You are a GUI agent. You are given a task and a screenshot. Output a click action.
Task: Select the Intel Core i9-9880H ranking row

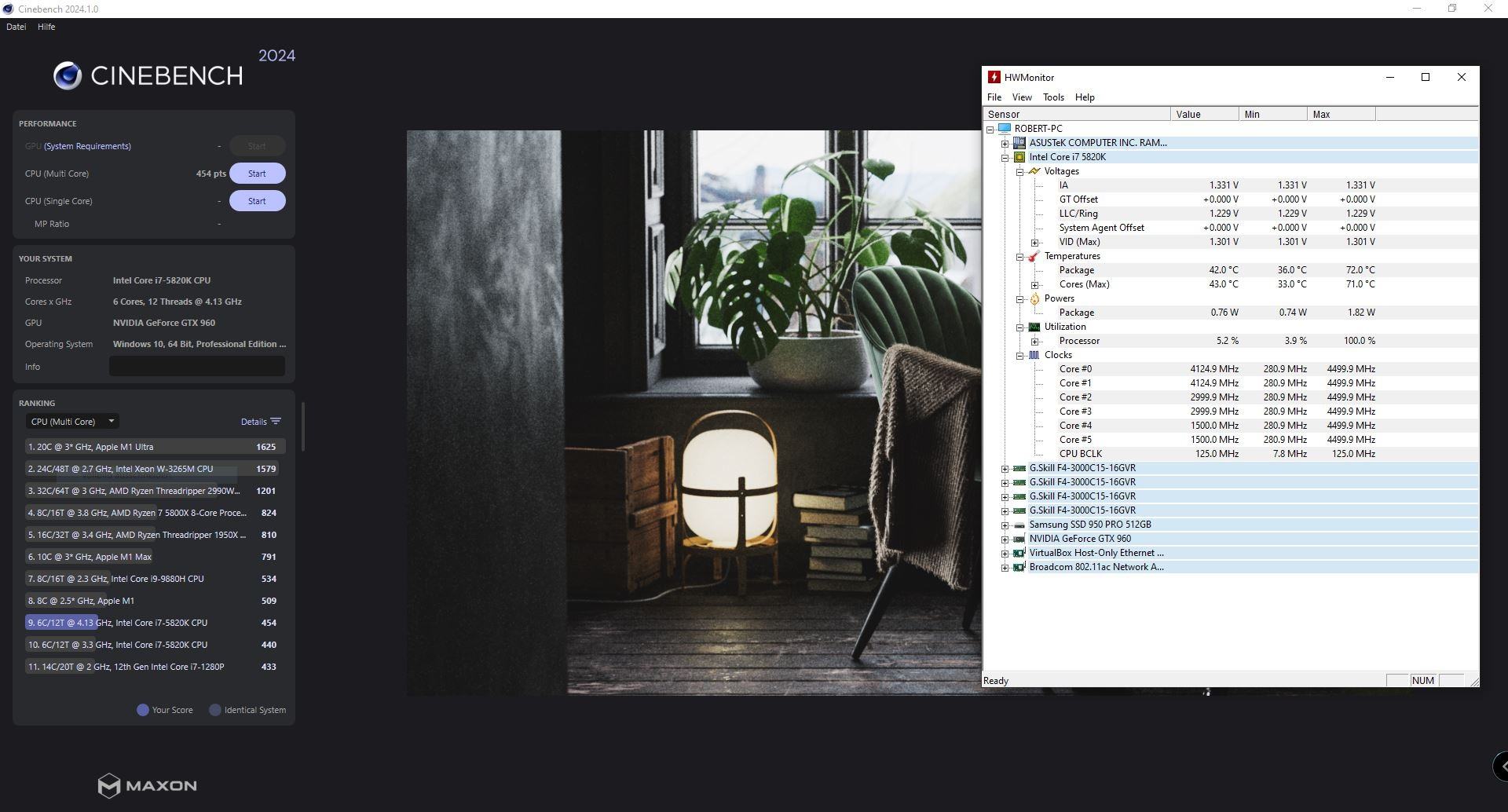(x=155, y=579)
